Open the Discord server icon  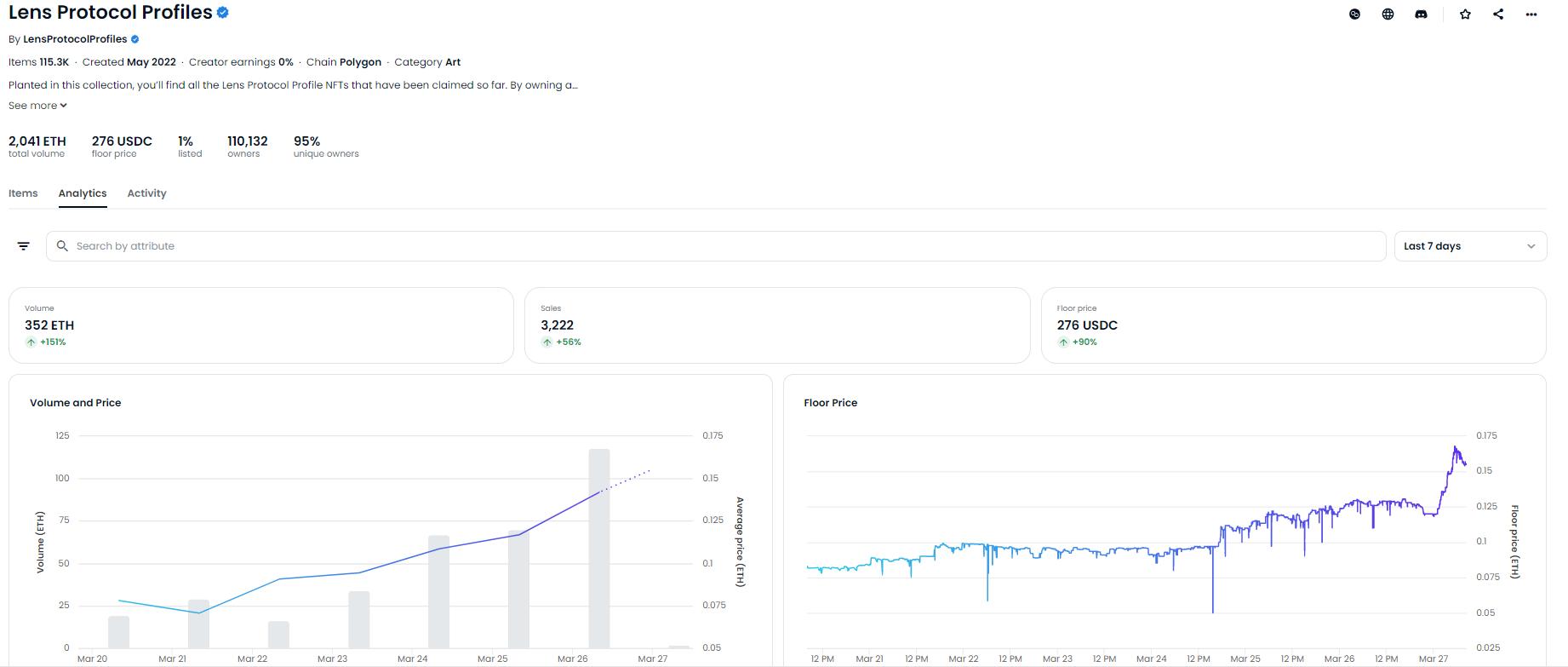[1421, 14]
